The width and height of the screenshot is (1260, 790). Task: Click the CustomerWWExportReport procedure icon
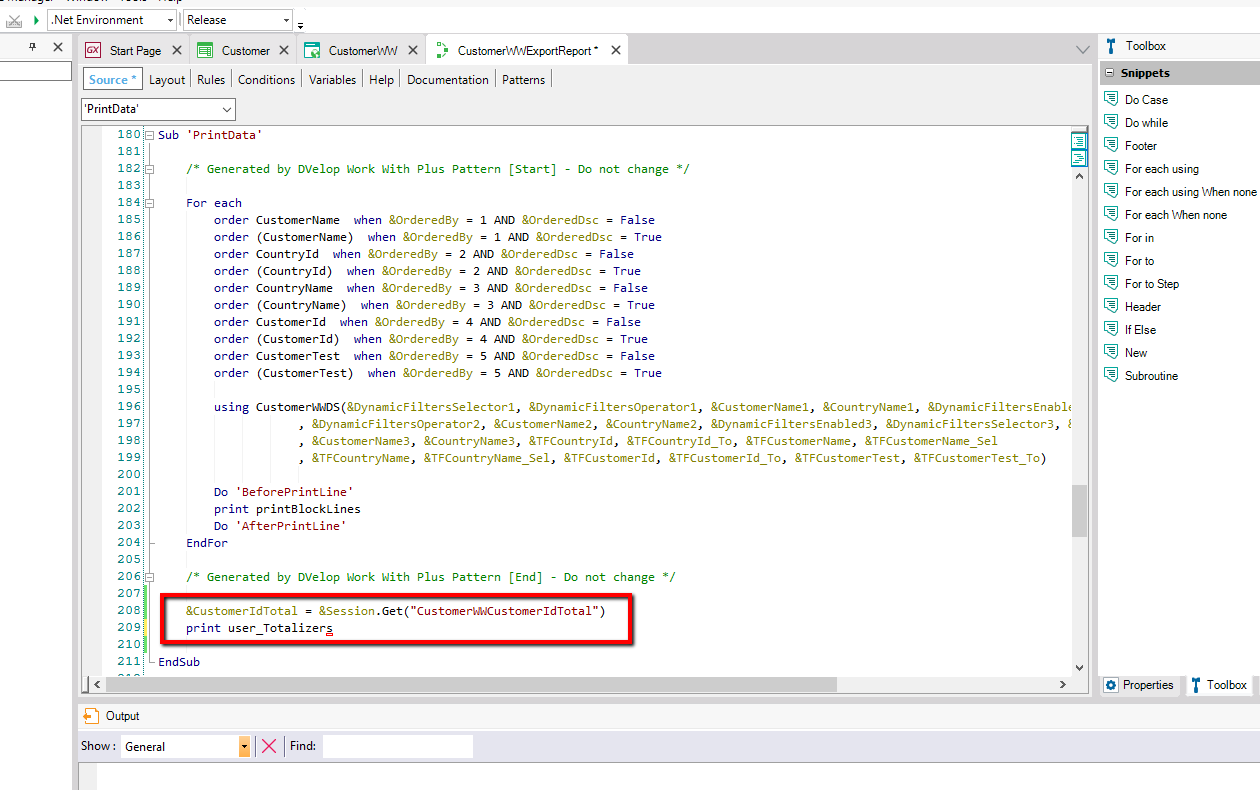pyautogui.click(x=441, y=51)
